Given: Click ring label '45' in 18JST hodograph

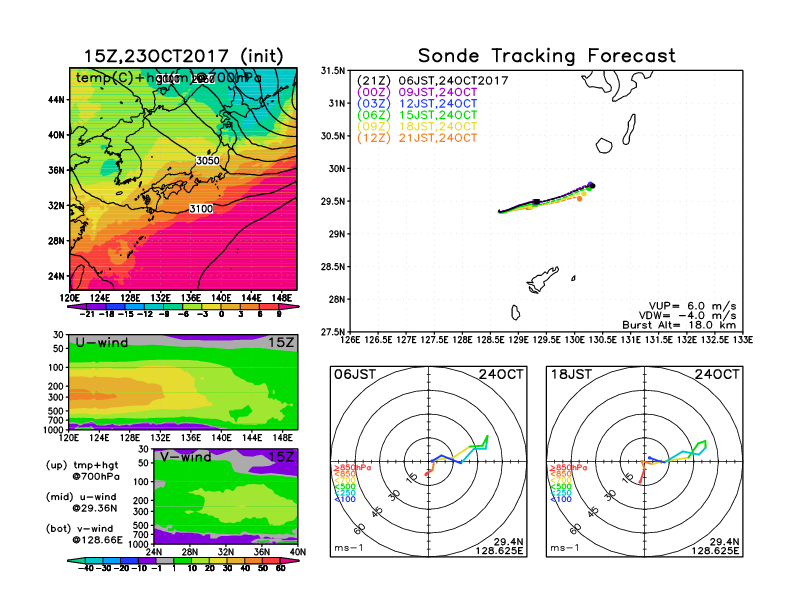Looking at the screenshot, I should (x=593, y=512).
